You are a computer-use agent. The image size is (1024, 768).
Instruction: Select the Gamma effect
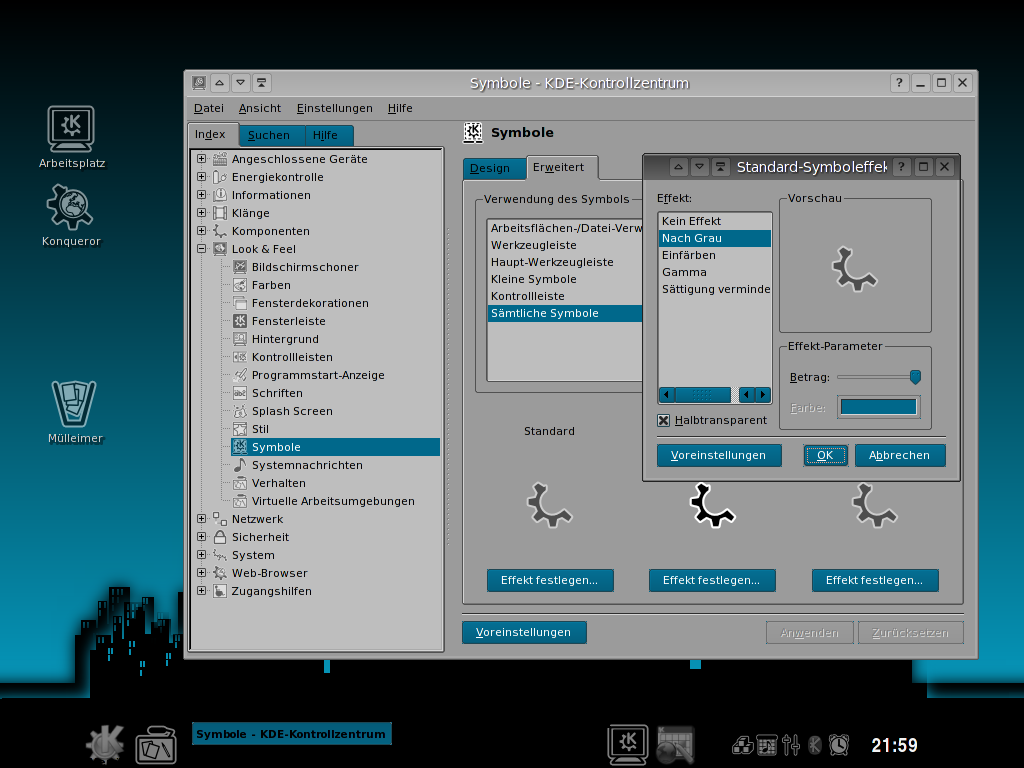pyautogui.click(x=714, y=272)
